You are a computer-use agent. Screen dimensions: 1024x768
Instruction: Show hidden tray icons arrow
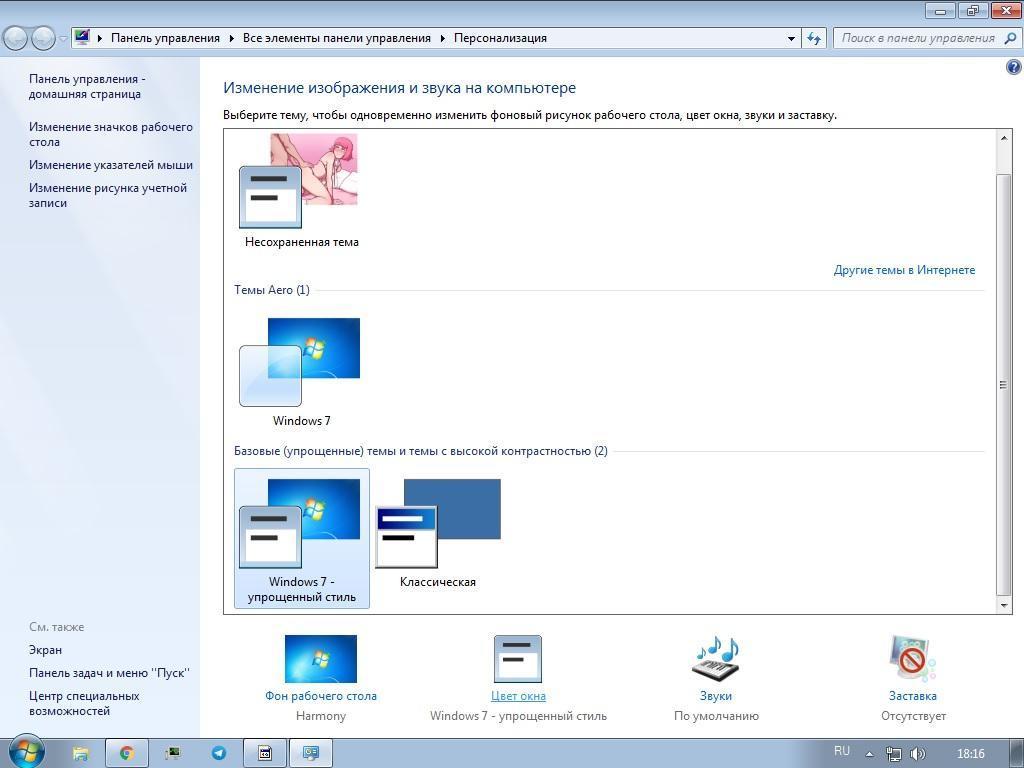[x=869, y=754]
